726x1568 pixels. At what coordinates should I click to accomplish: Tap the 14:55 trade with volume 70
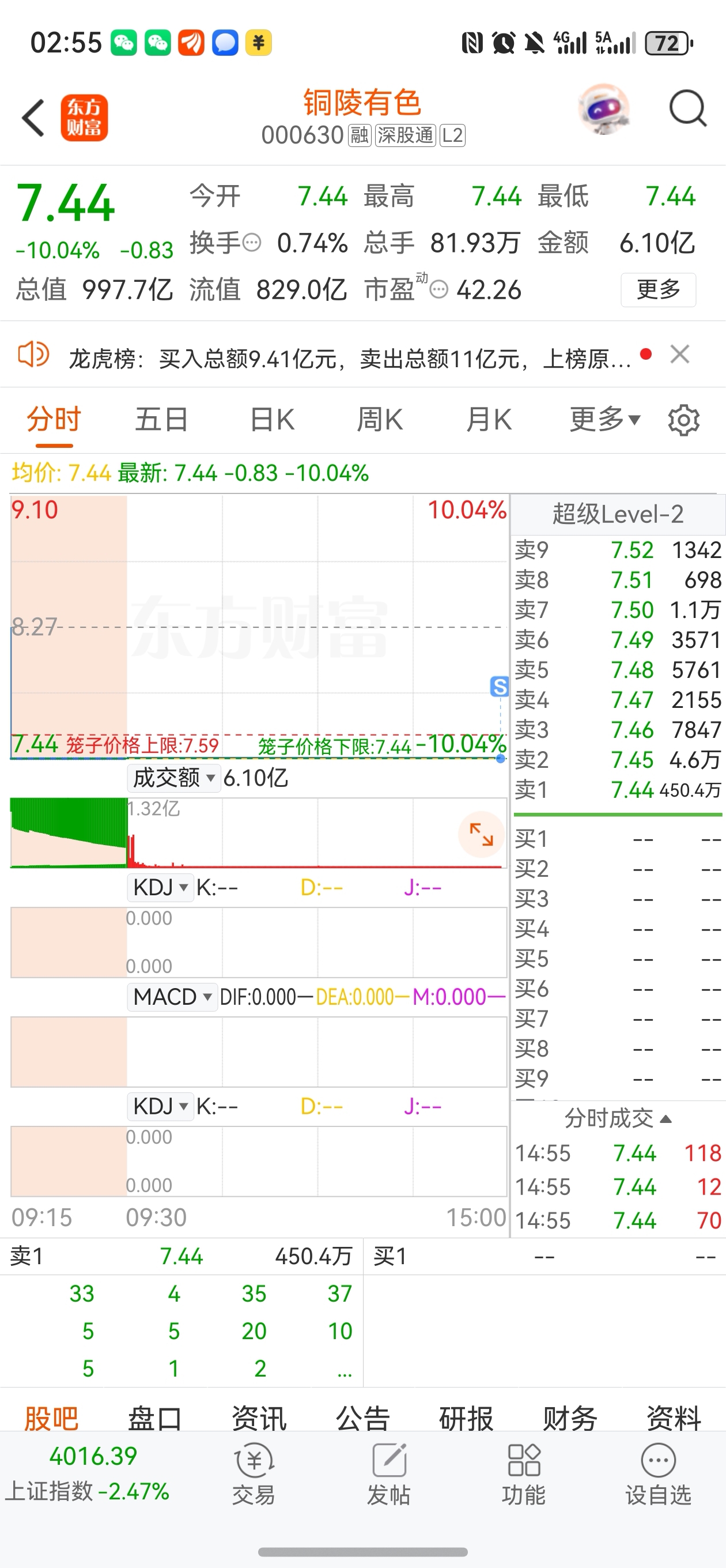[x=618, y=1220]
